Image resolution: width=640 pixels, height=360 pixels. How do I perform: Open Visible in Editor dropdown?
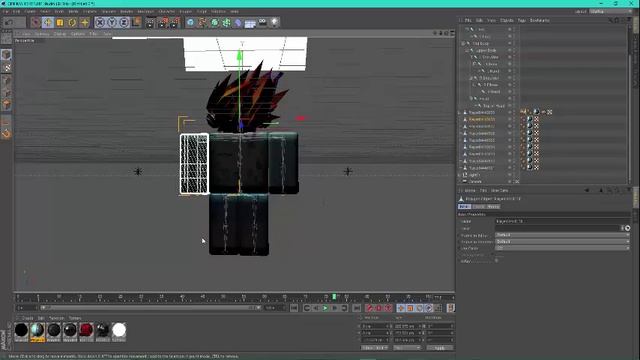point(562,235)
